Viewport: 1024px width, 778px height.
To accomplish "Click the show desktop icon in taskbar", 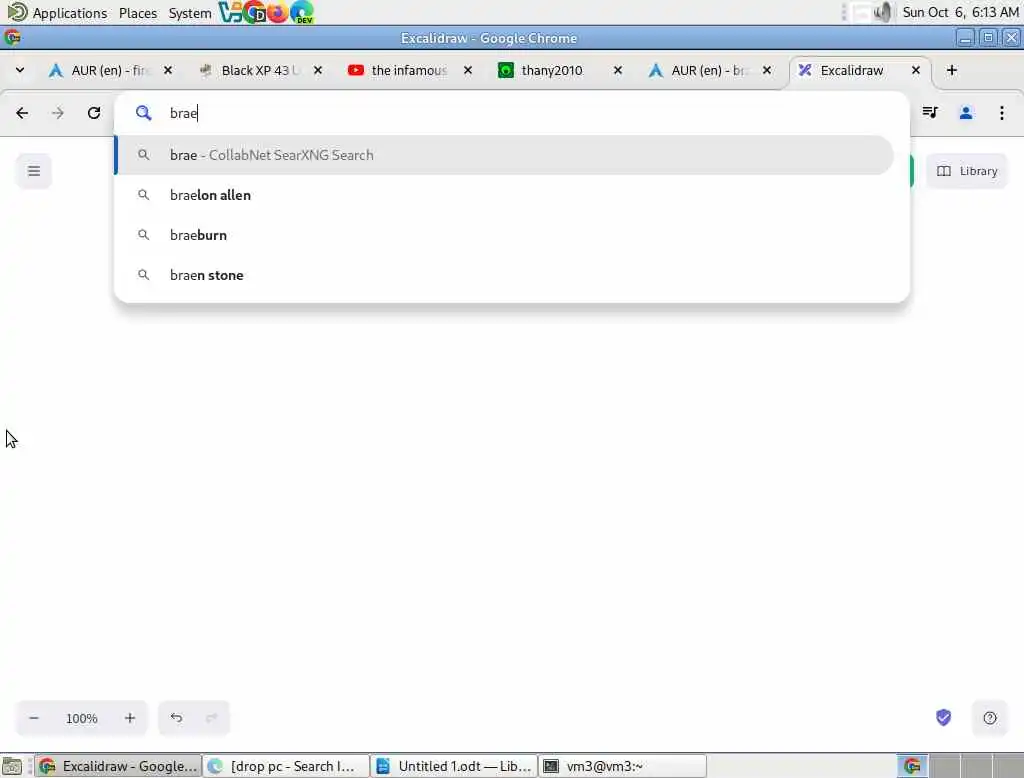I will pyautogui.click(x=12, y=766).
